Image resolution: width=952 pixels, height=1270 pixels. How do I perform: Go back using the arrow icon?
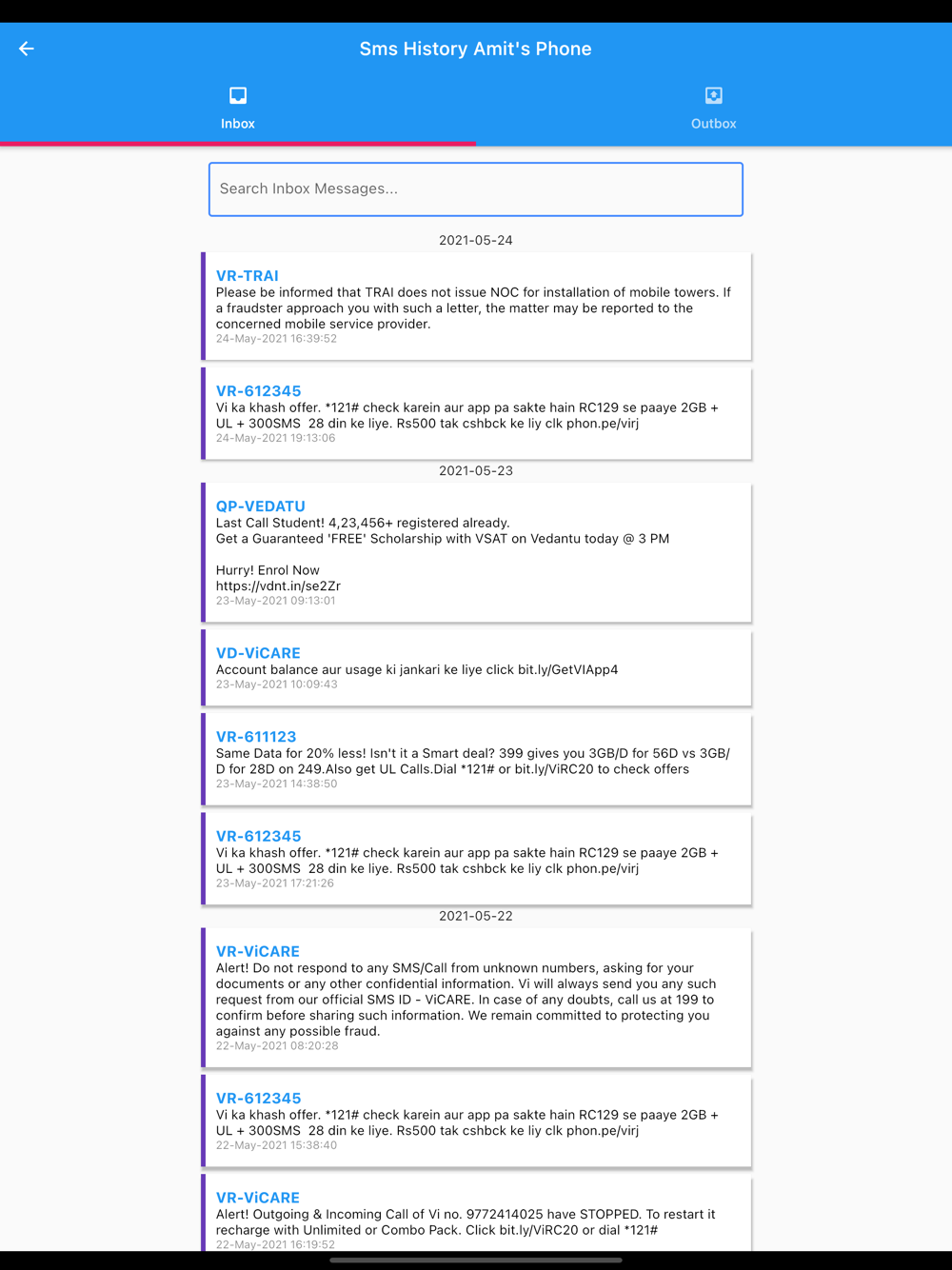point(27,49)
